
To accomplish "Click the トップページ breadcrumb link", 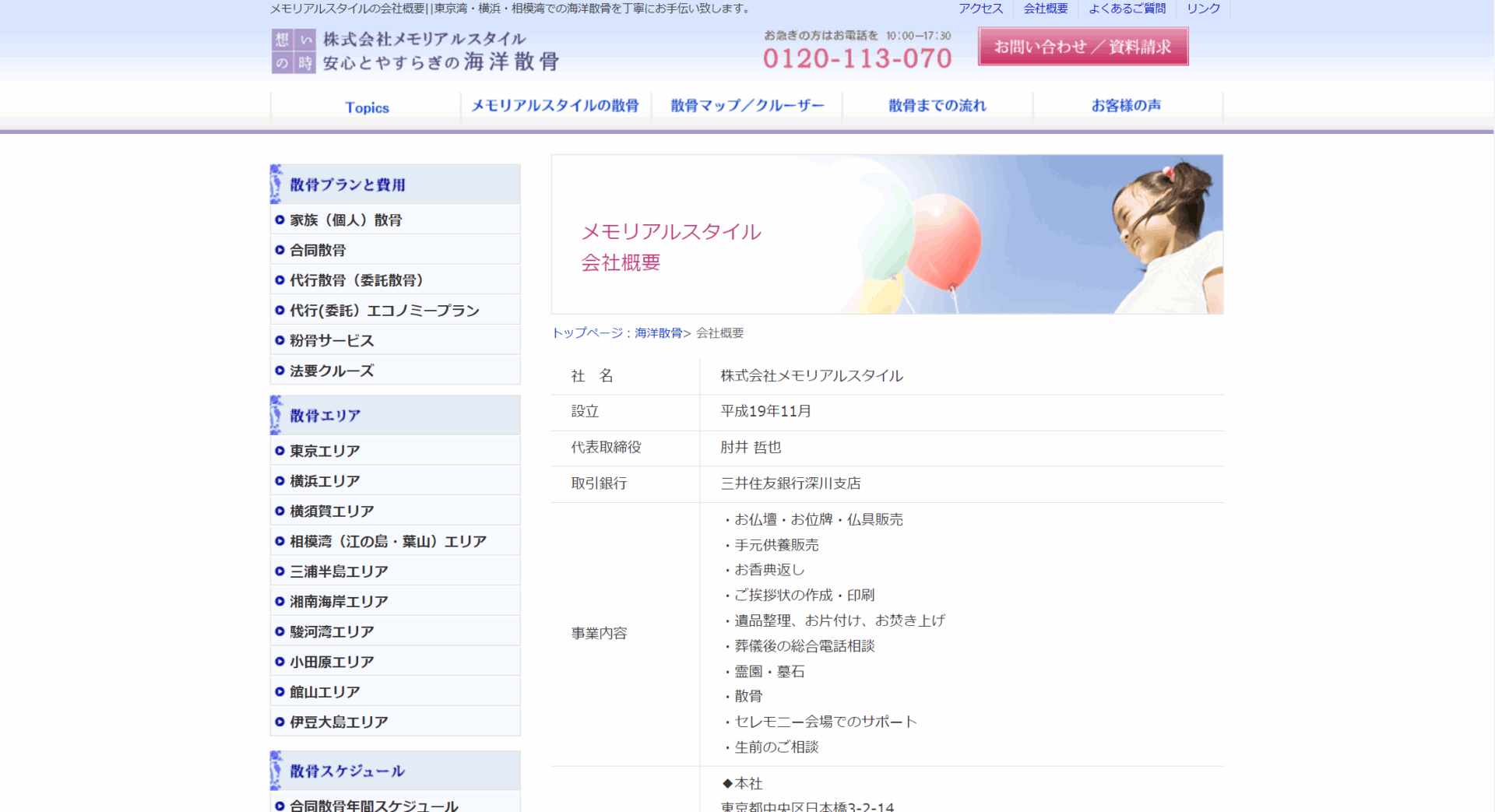I will pos(587,333).
